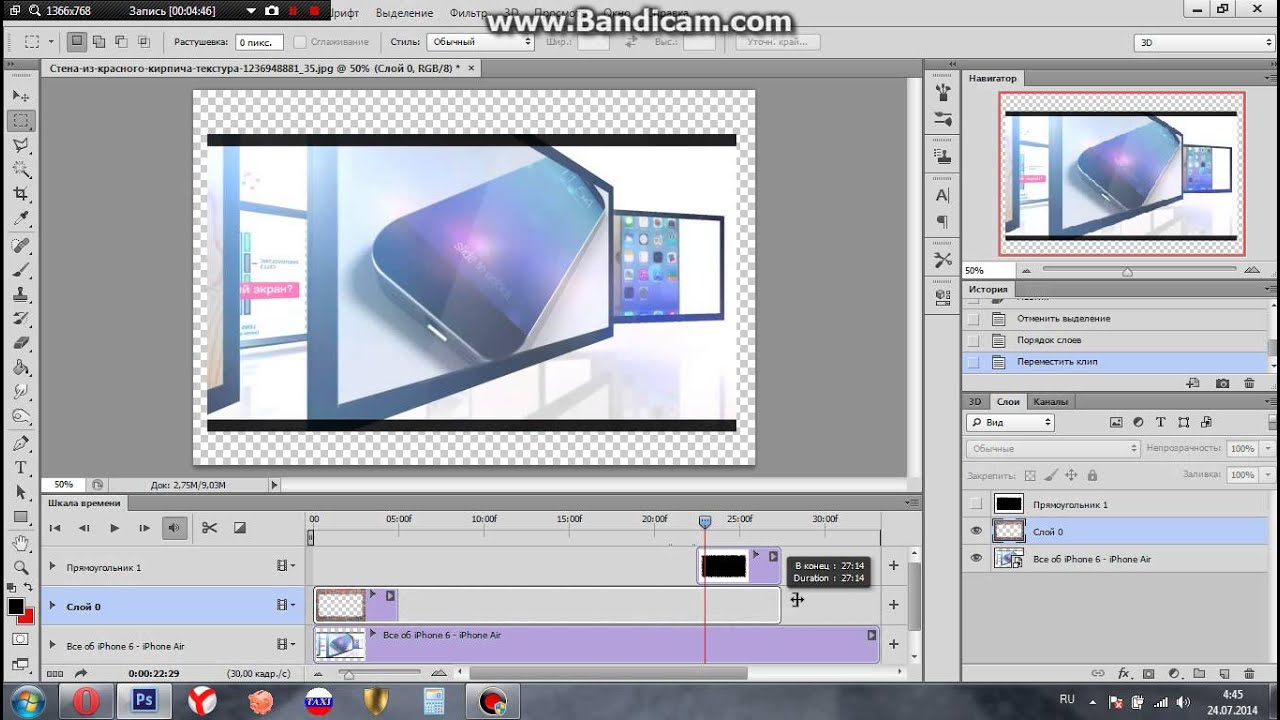Select the Crop tool
1280x720 pixels.
click(x=21, y=193)
